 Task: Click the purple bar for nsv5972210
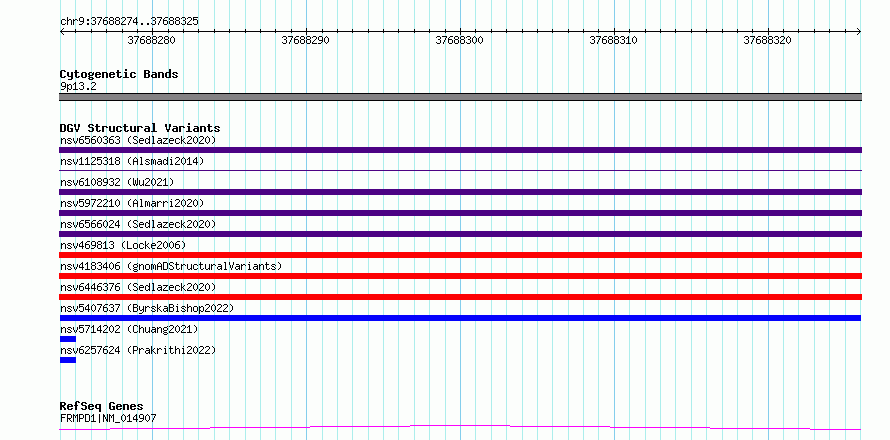tap(460, 213)
